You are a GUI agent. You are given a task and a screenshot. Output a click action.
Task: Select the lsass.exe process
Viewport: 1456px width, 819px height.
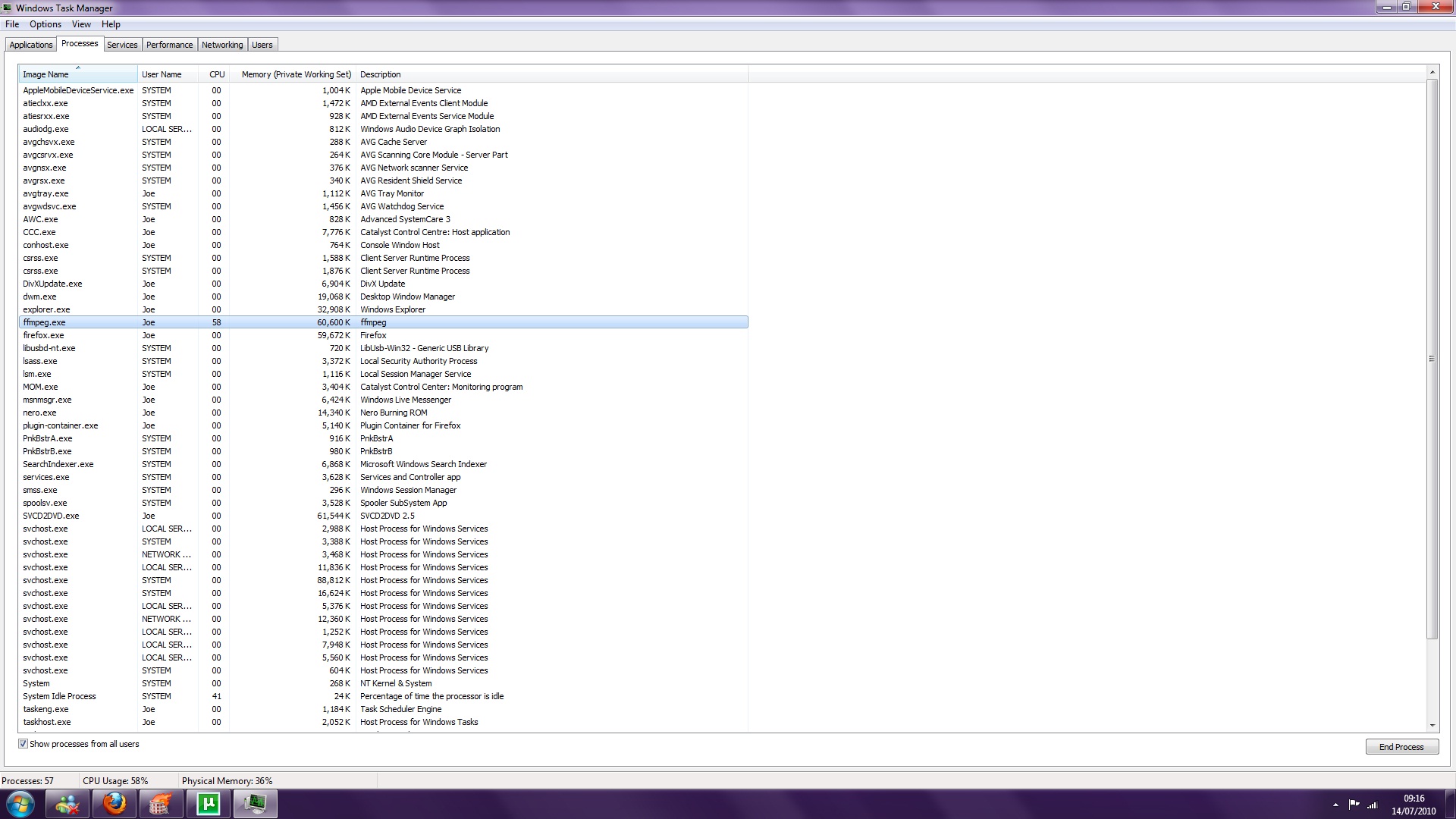click(x=383, y=361)
